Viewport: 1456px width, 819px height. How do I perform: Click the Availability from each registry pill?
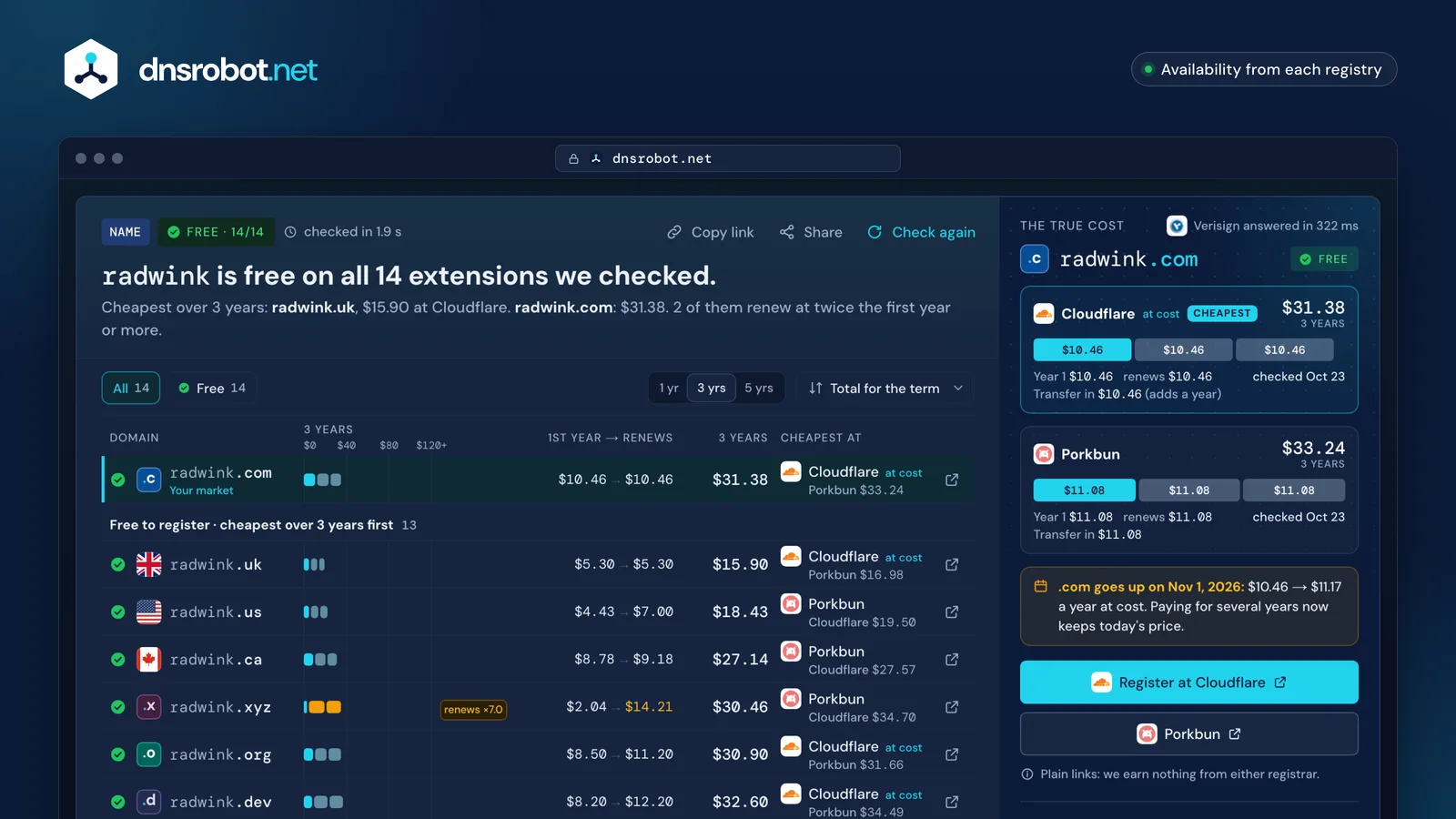(1264, 69)
